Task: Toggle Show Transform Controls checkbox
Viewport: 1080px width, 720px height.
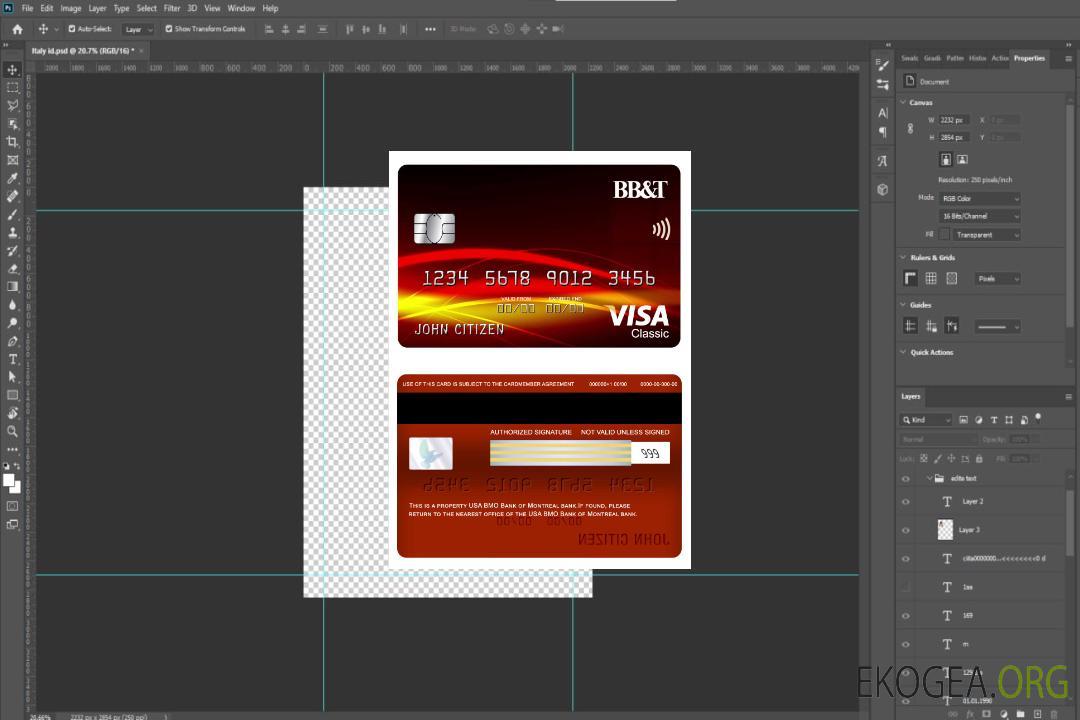Action: tap(169, 29)
